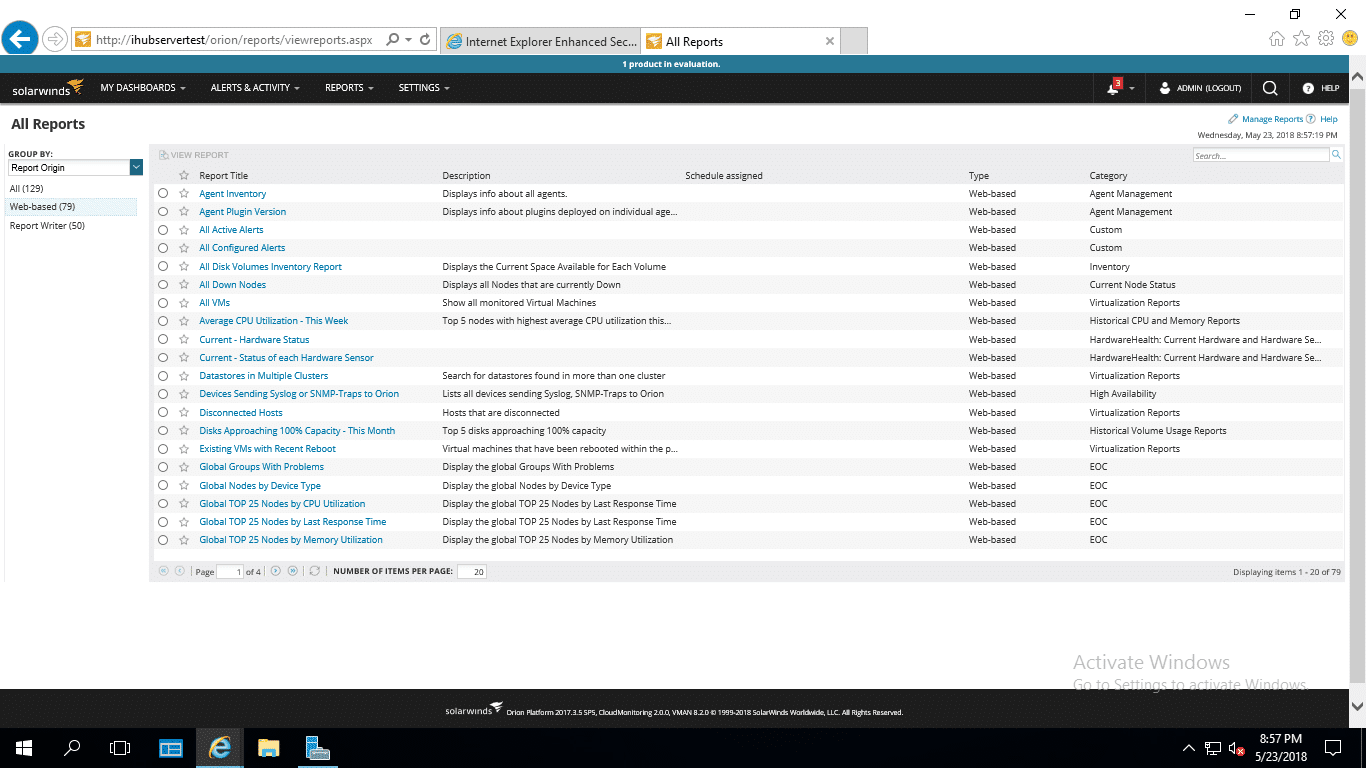Open Task View on taskbar
This screenshot has width=1366, height=768.
(120, 748)
